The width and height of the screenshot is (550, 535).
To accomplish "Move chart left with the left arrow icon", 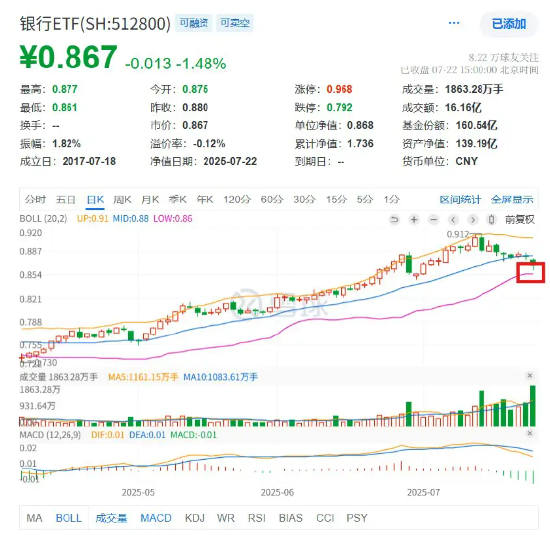I will click(453, 220).
